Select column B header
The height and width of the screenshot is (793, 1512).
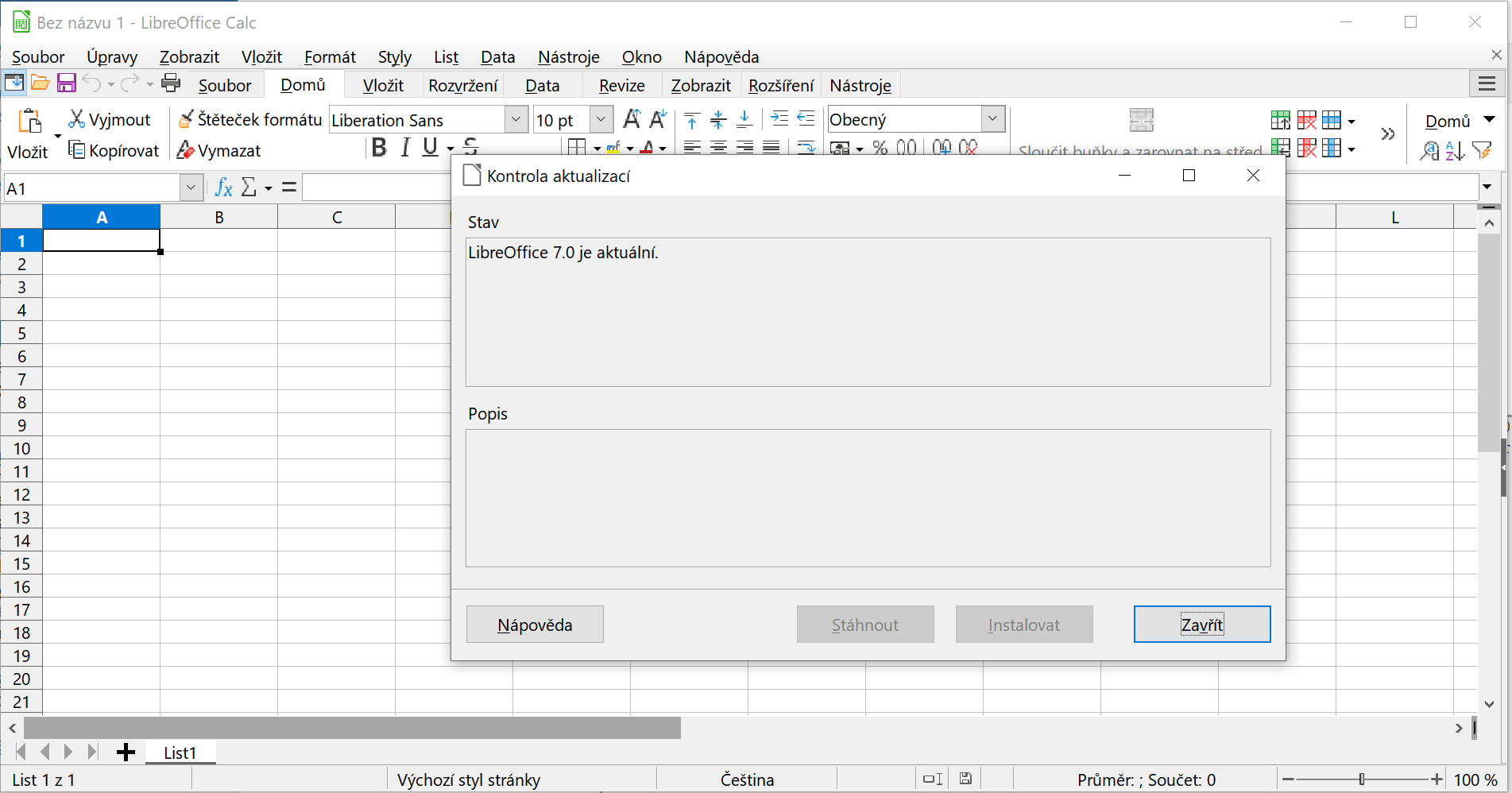[219, 217]
